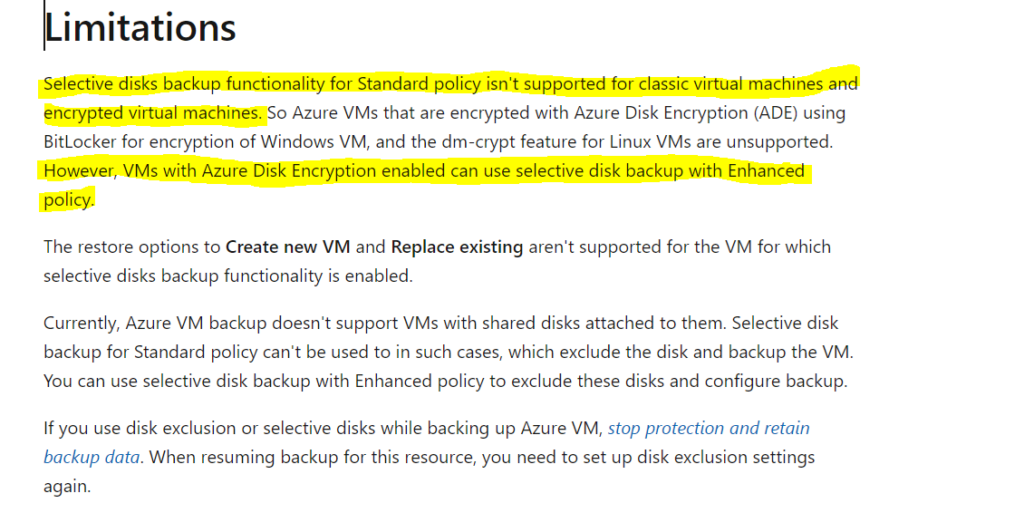The width and height of the screenshot is (1024, 532).
Task: Open the "stop protection and retain" link
Action: coord(709,428)
